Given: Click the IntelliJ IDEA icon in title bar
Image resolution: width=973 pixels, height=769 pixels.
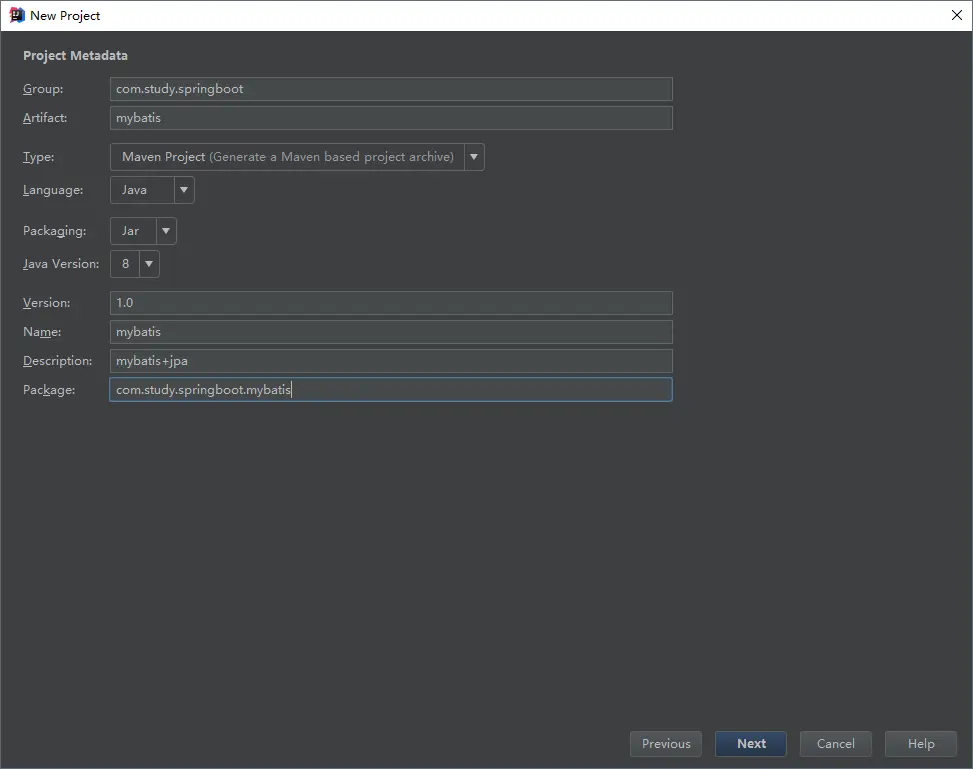Looking at the screenshot, I should point(17,15).
